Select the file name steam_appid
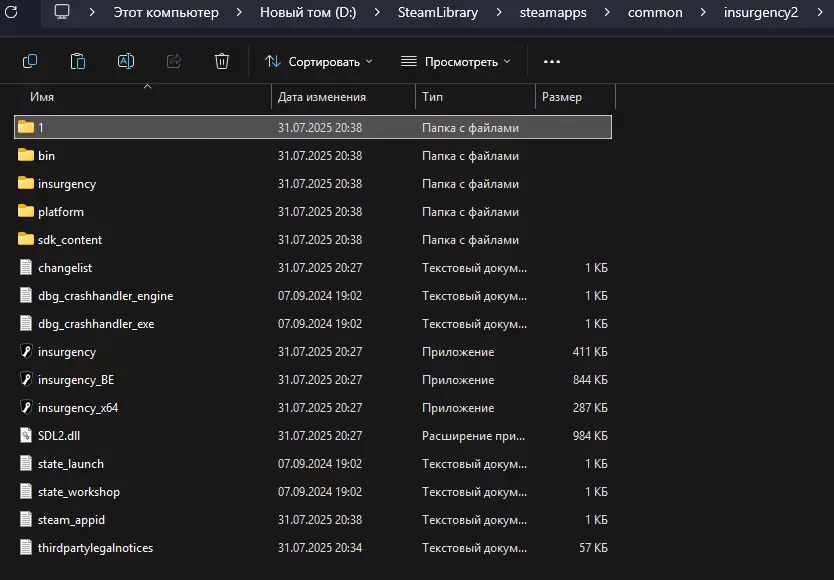The image size is (834, 580). 71,520
